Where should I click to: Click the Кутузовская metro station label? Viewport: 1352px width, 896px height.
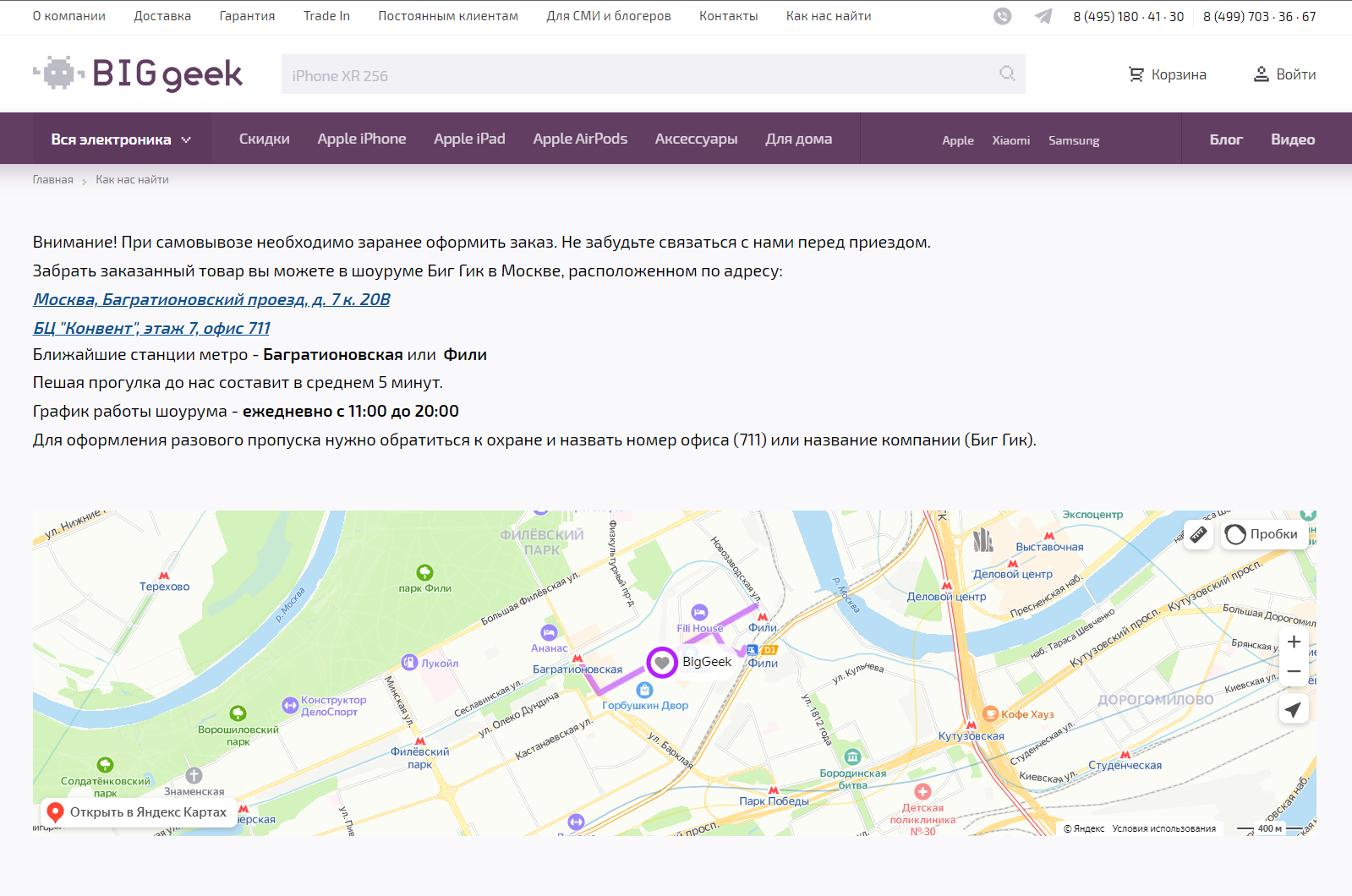(972, 736)
